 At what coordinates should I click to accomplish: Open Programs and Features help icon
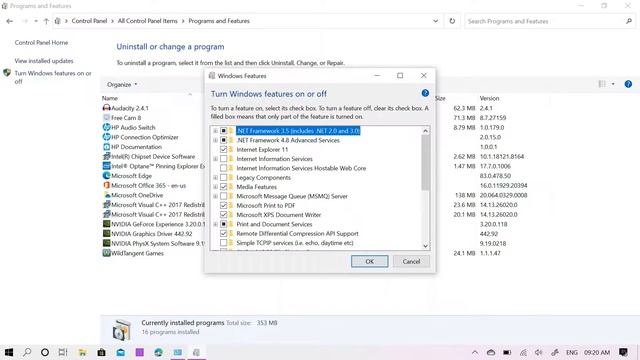pyautogui.click(x=628, y=84)
